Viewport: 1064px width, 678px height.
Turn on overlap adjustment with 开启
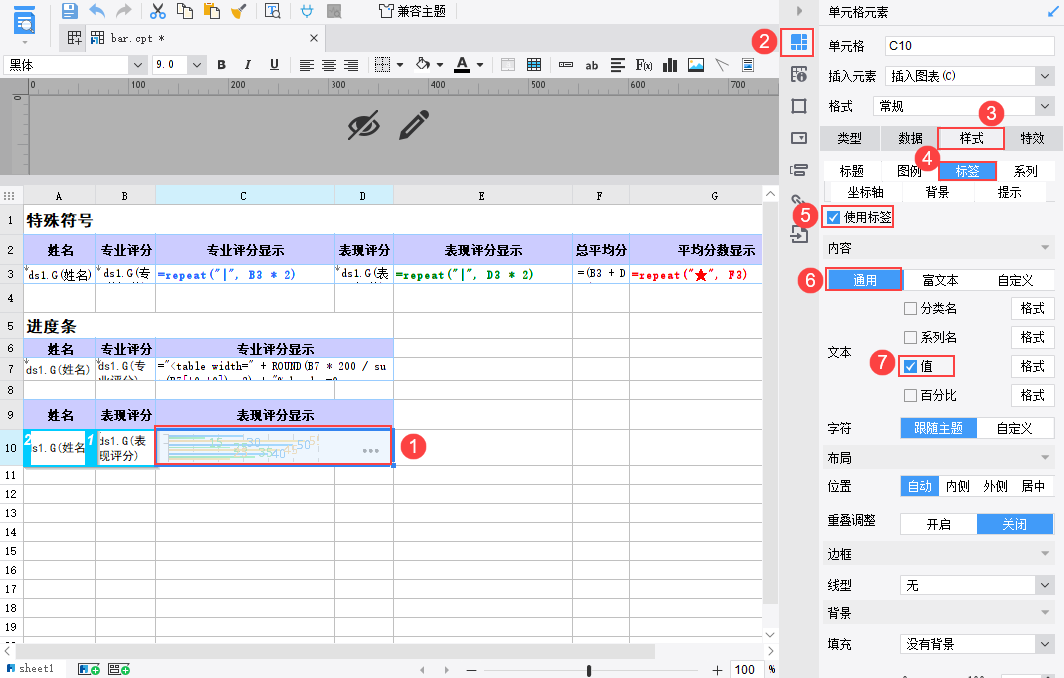[x=938, y=524]
